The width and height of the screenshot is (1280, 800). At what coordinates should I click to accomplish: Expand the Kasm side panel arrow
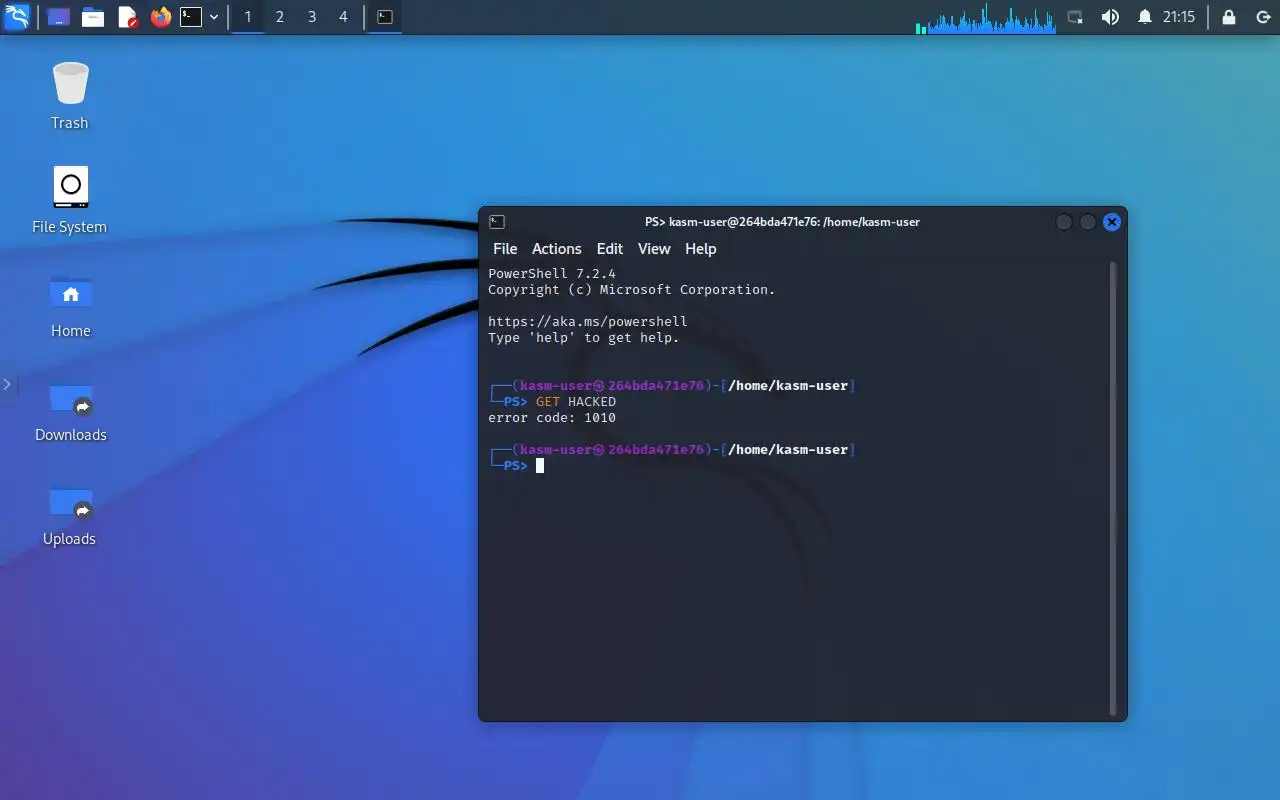(7, 385)
